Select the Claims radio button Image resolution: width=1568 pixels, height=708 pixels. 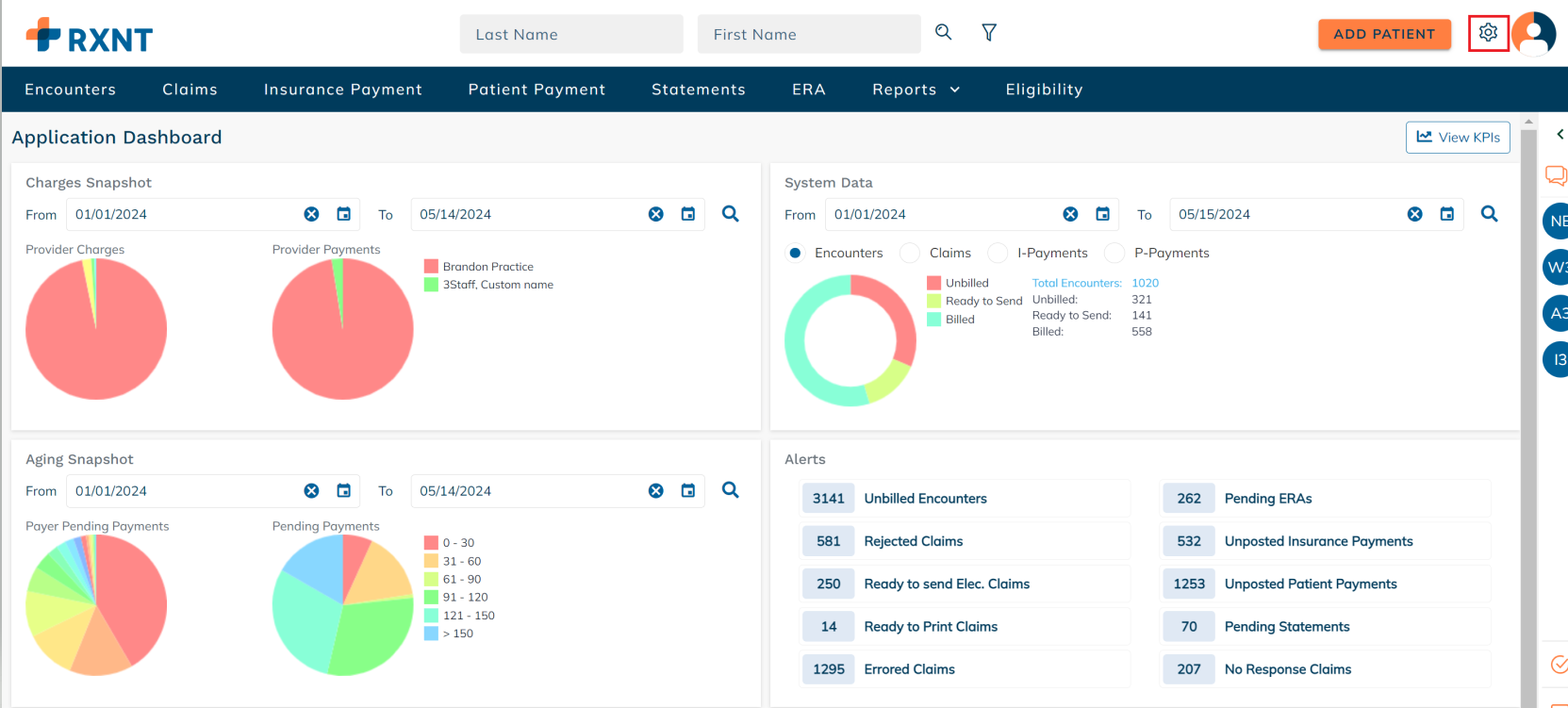click(910, 253)
